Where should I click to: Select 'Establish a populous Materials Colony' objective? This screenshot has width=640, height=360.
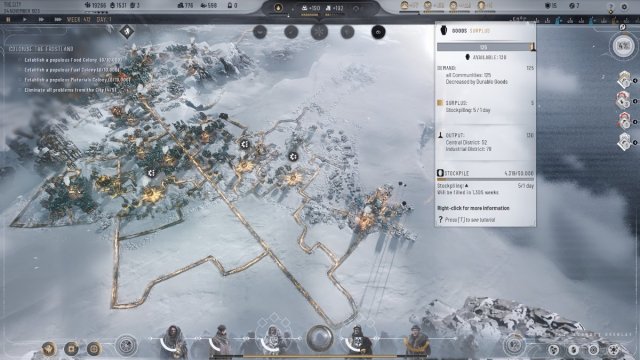(78, 80)
